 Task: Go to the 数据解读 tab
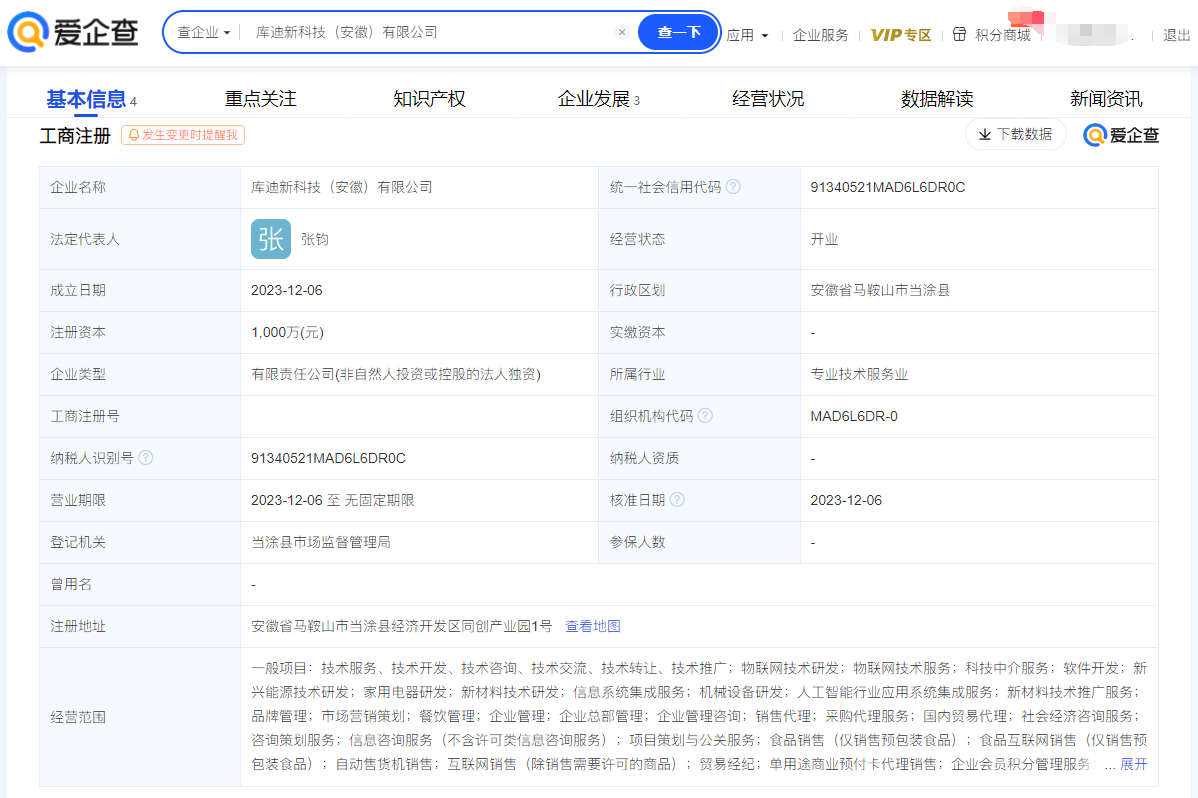coord(937,99)
